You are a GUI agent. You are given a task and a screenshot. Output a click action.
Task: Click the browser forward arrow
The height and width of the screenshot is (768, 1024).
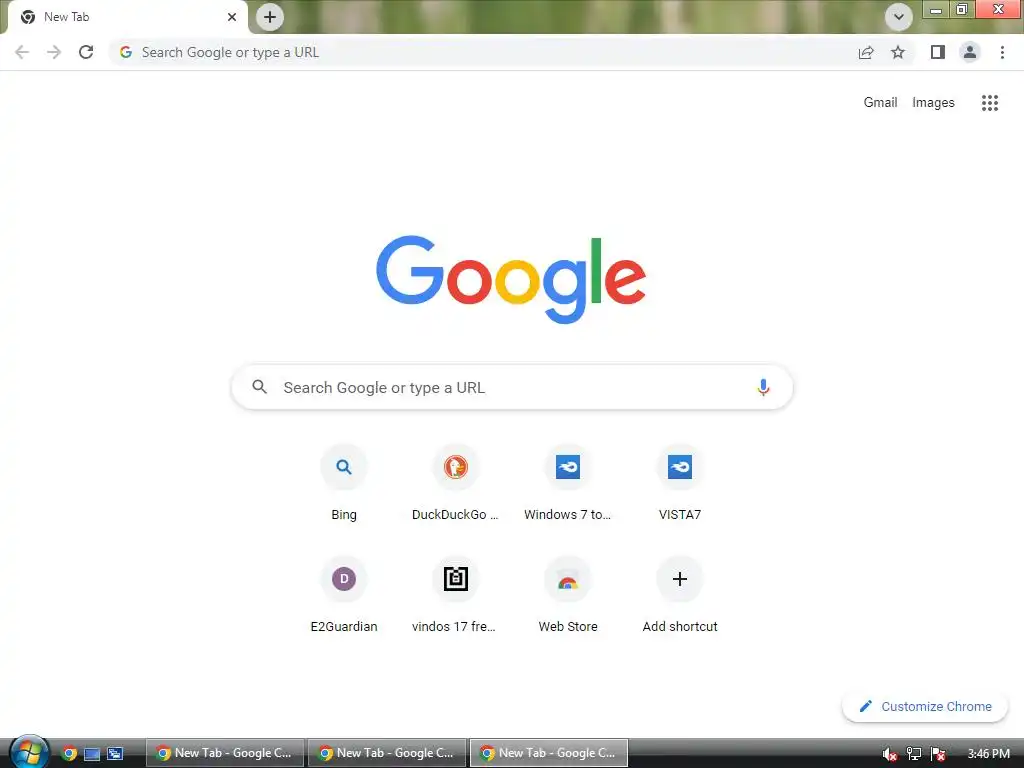point(54,52)
